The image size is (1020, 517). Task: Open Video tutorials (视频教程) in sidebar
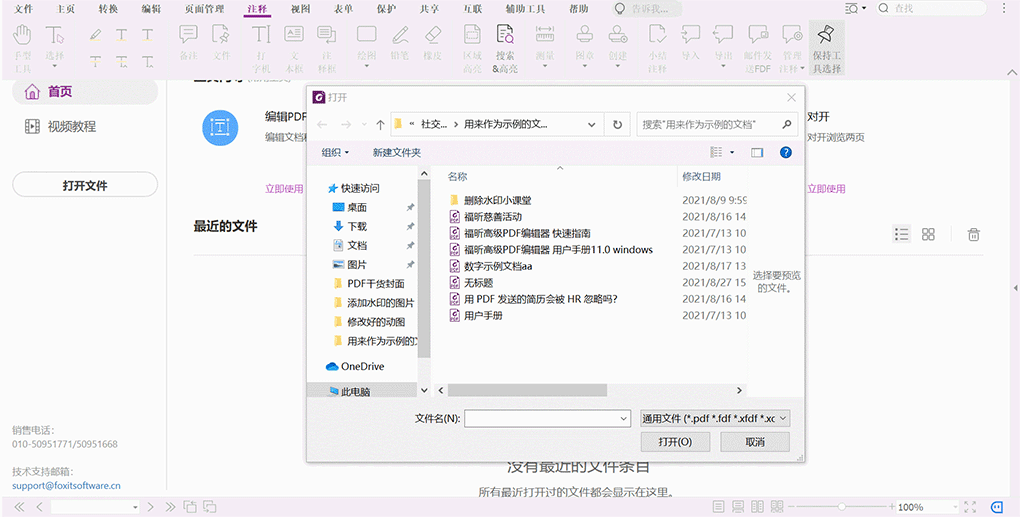tap(60, 126)
